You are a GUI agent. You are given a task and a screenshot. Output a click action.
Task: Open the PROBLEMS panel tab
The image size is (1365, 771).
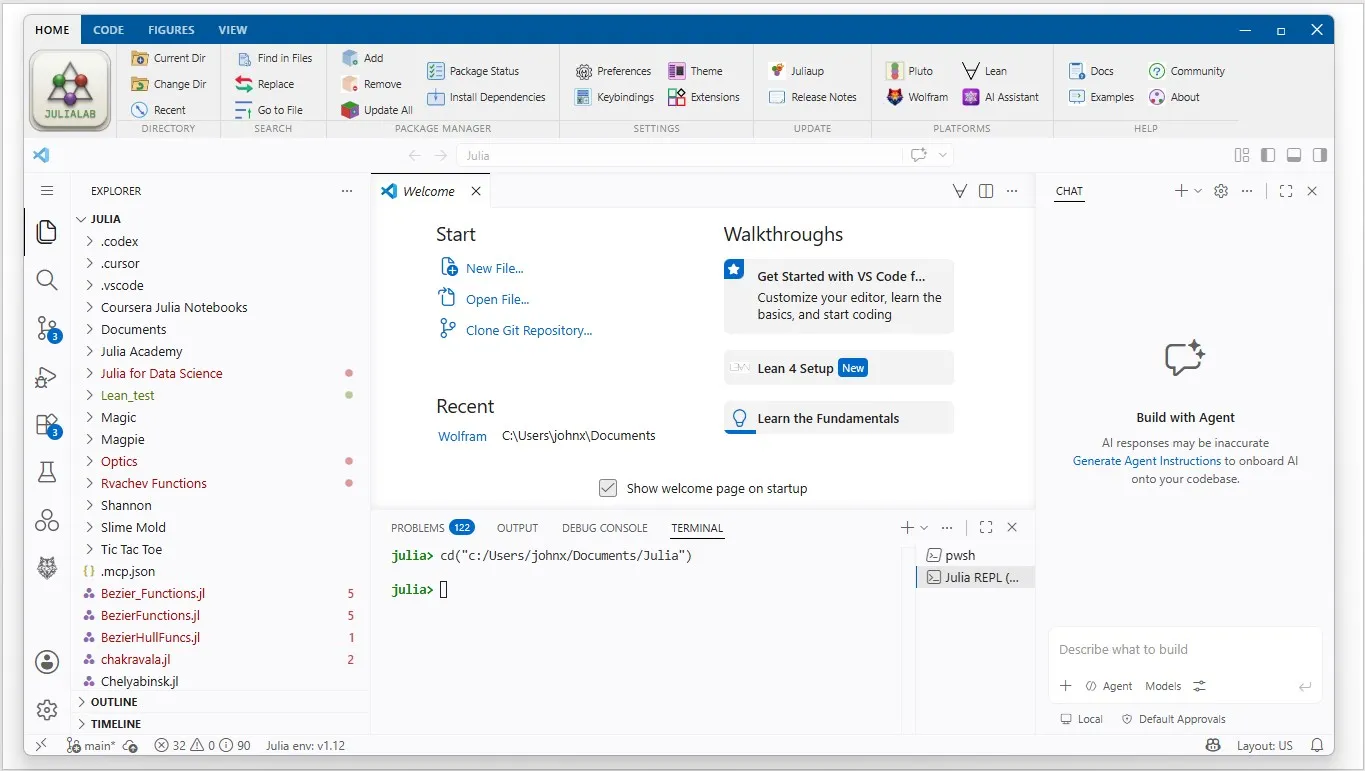pos(432,528)
